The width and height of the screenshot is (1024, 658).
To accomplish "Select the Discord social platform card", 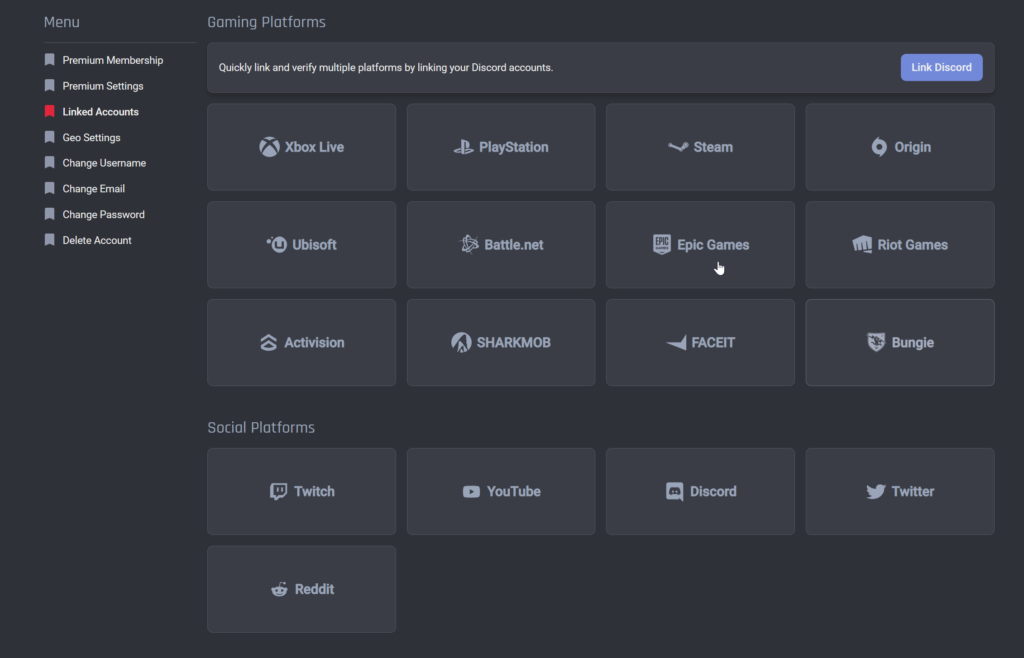I will pos(700,492).
